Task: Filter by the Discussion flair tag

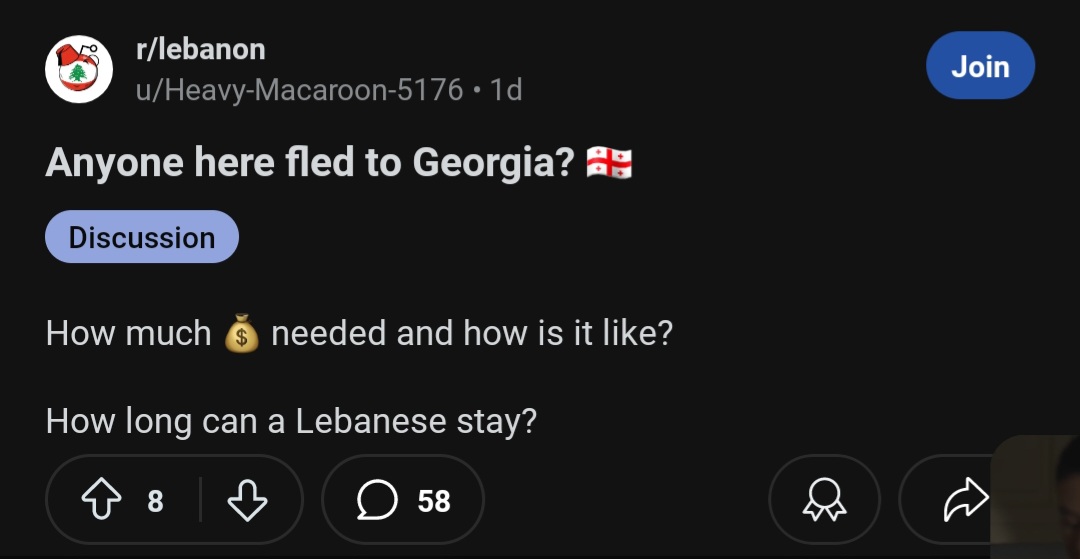Action: 141,237
